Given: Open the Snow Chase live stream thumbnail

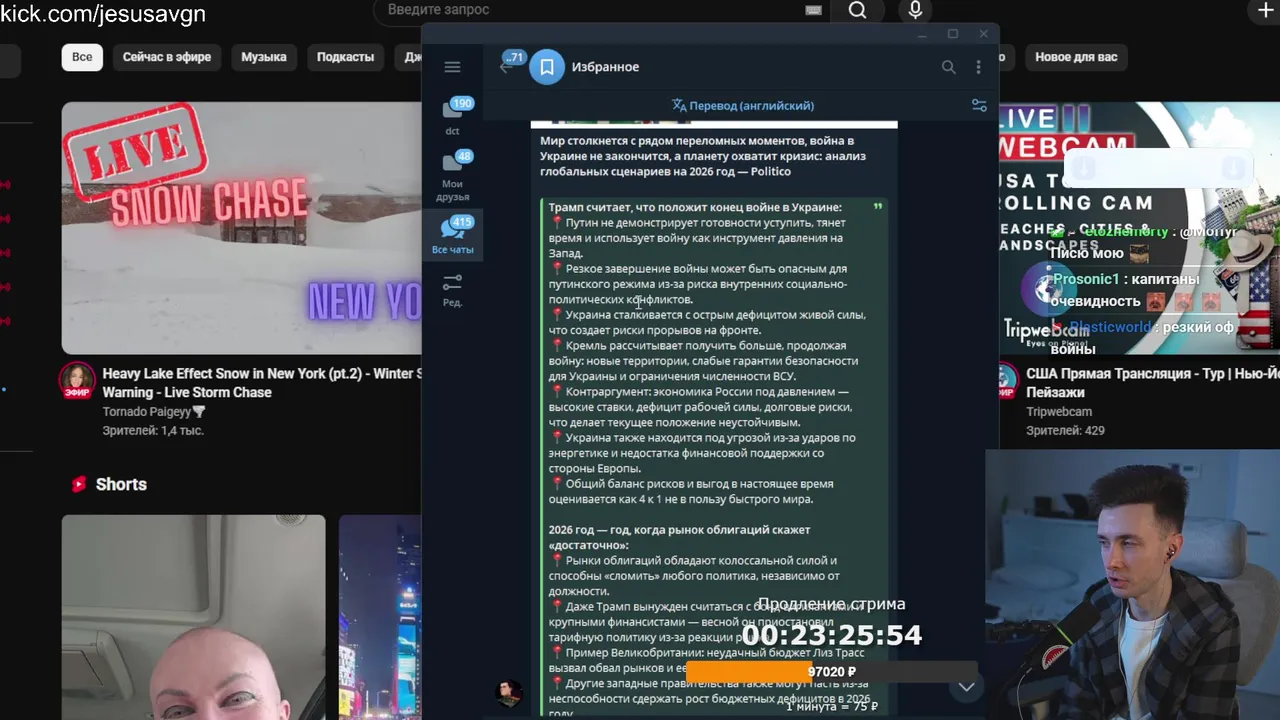Looking at the screenshot, I should tap(241, 228).
